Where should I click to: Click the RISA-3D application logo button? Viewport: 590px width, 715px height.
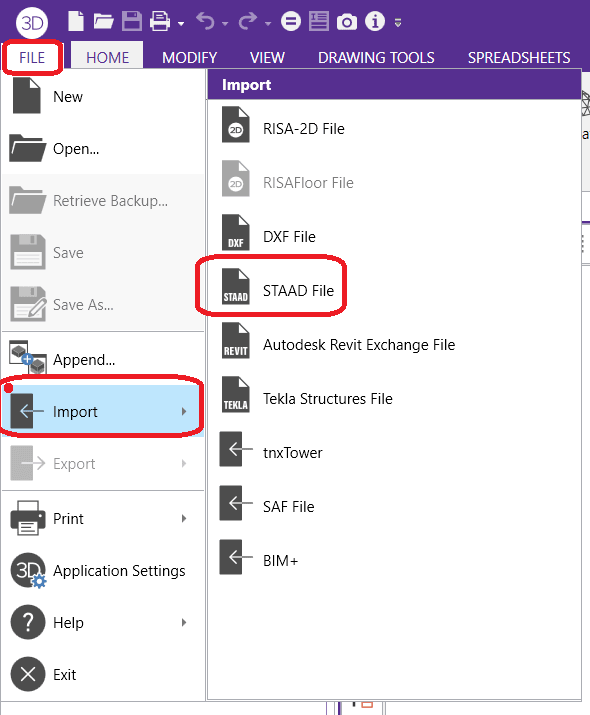coord(32,22)
